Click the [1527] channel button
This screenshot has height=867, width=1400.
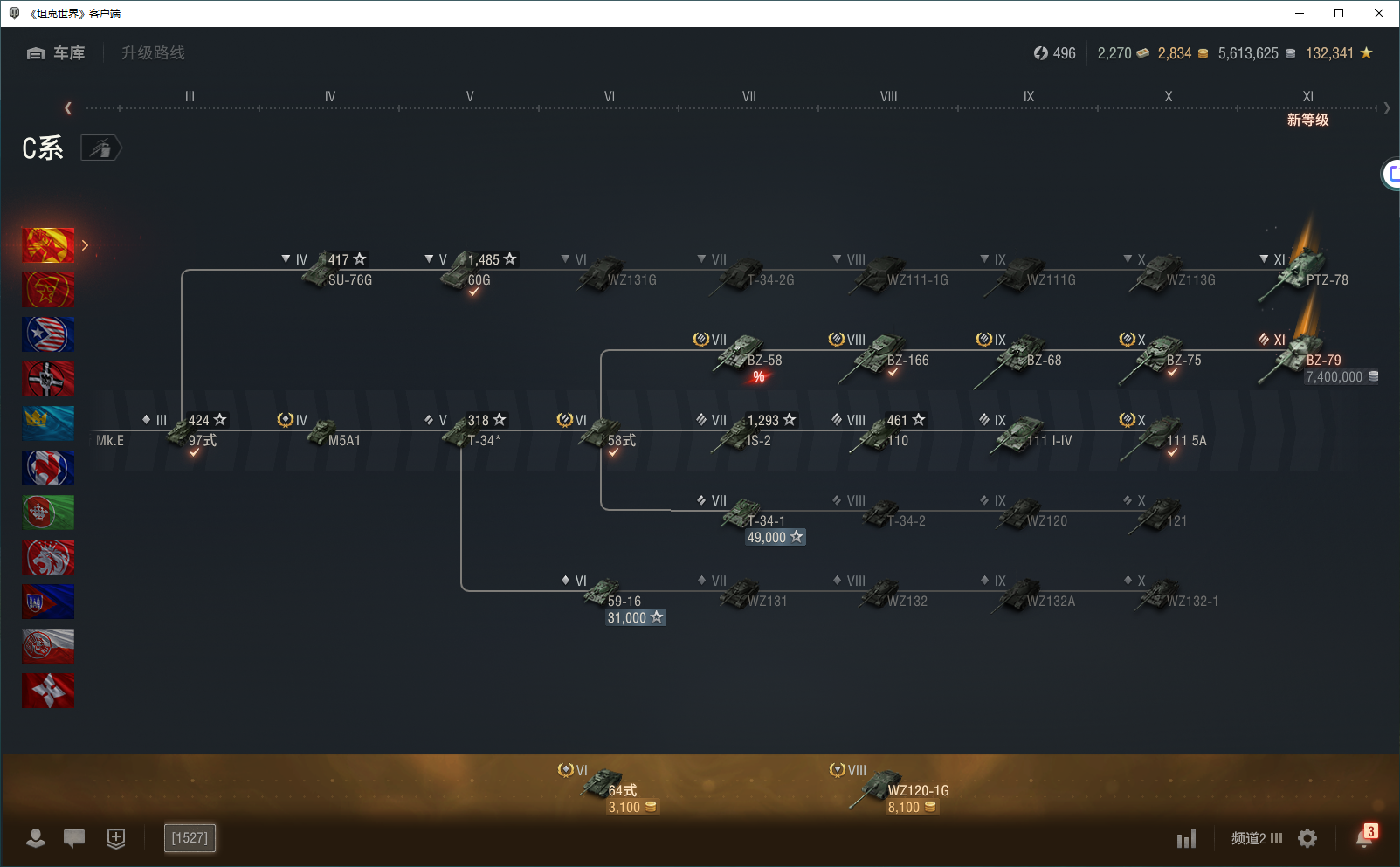[190, 838]
